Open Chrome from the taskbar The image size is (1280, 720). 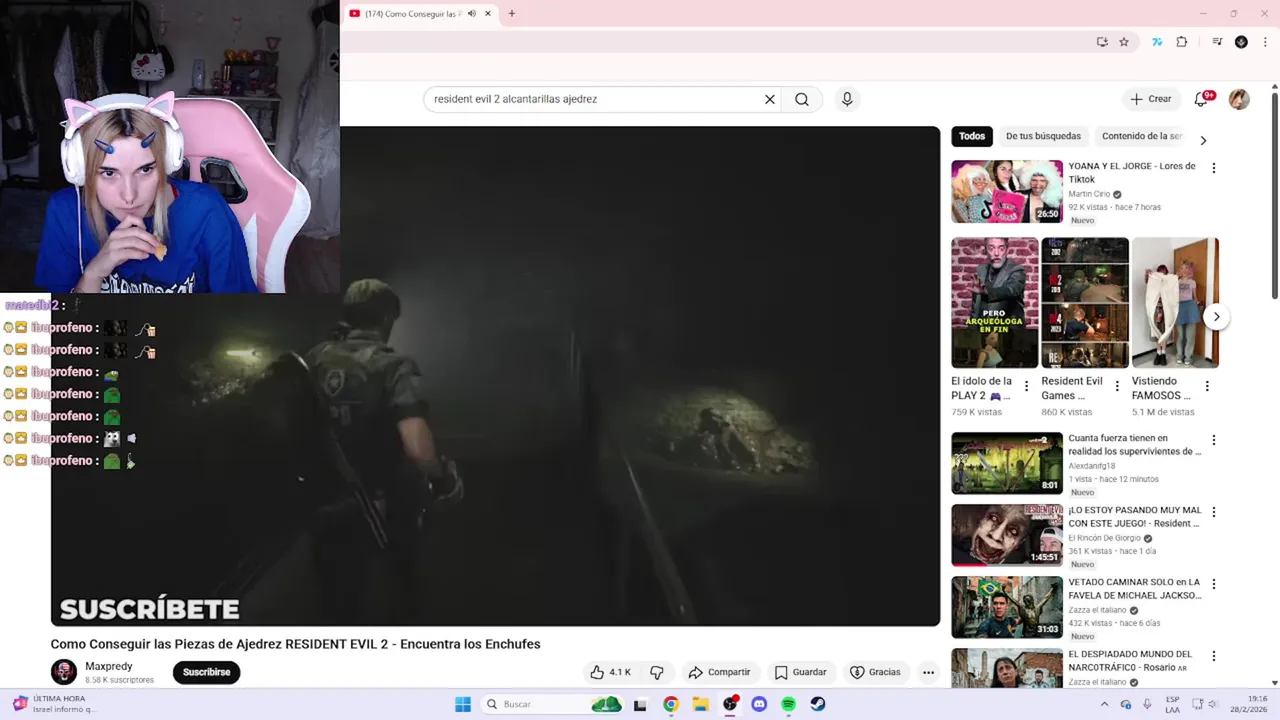(671, 704)
